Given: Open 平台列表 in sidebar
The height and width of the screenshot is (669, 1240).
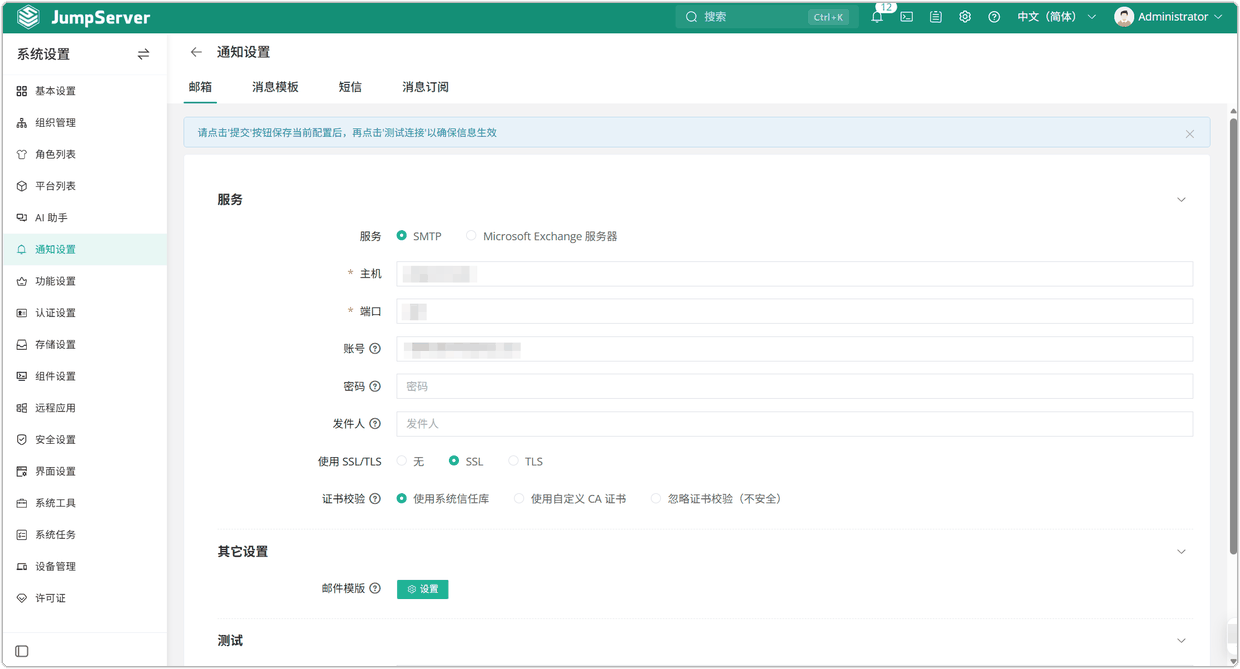Looking at the screenshot, I should pyautogui.click(x=84, y=186).
